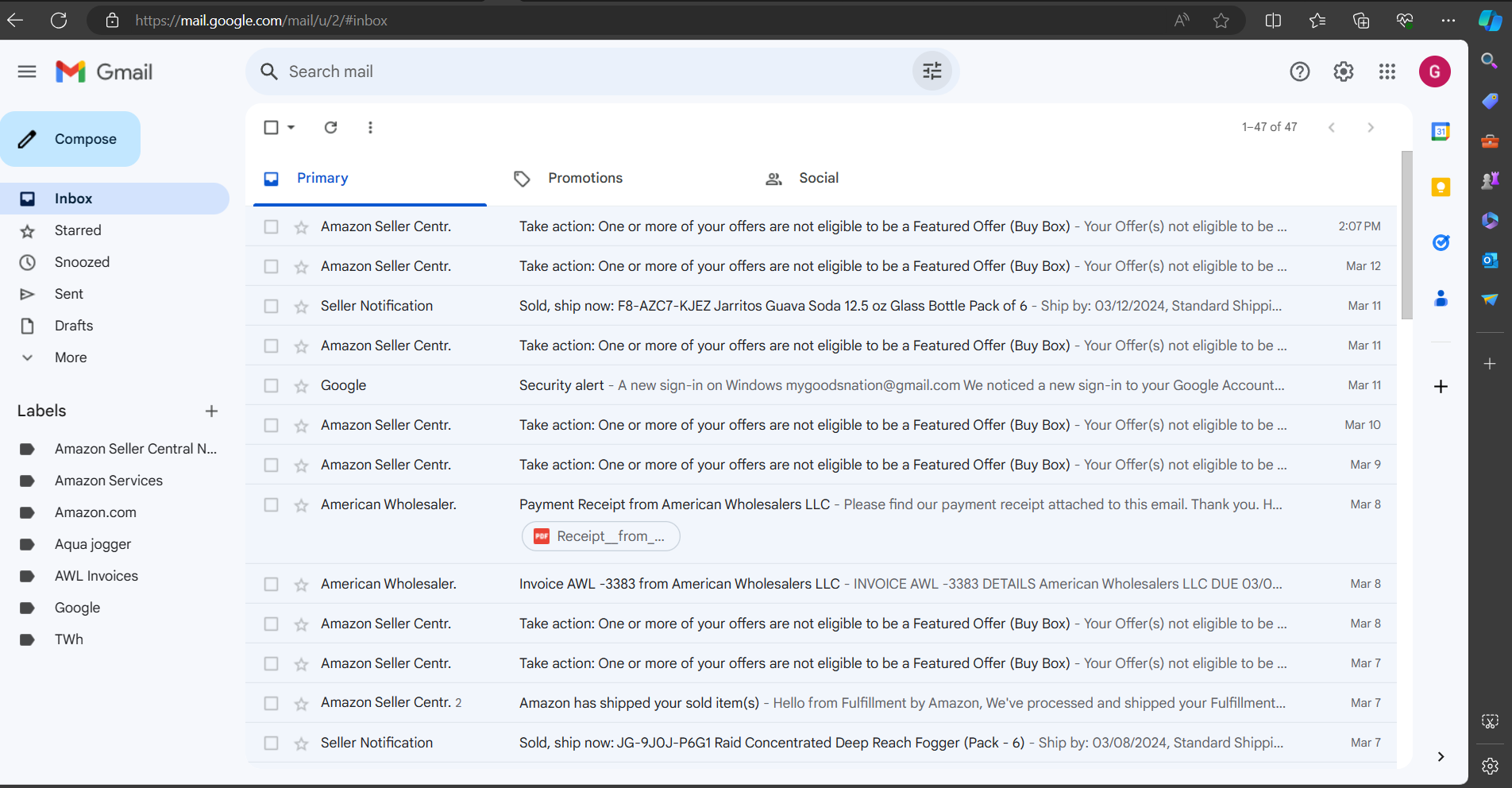Viewport: 1512px width, 788px height.
Task: Select the Raid Fogger Seller Notification checkbox
Action: [x=271, y=743]
